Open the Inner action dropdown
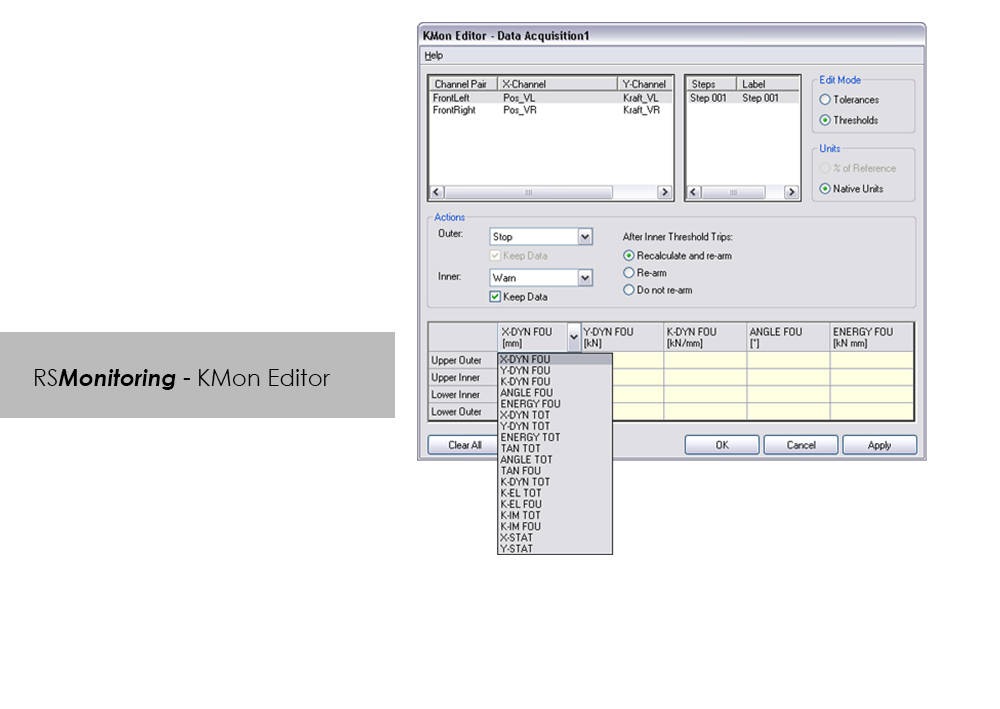 [585, 278]
